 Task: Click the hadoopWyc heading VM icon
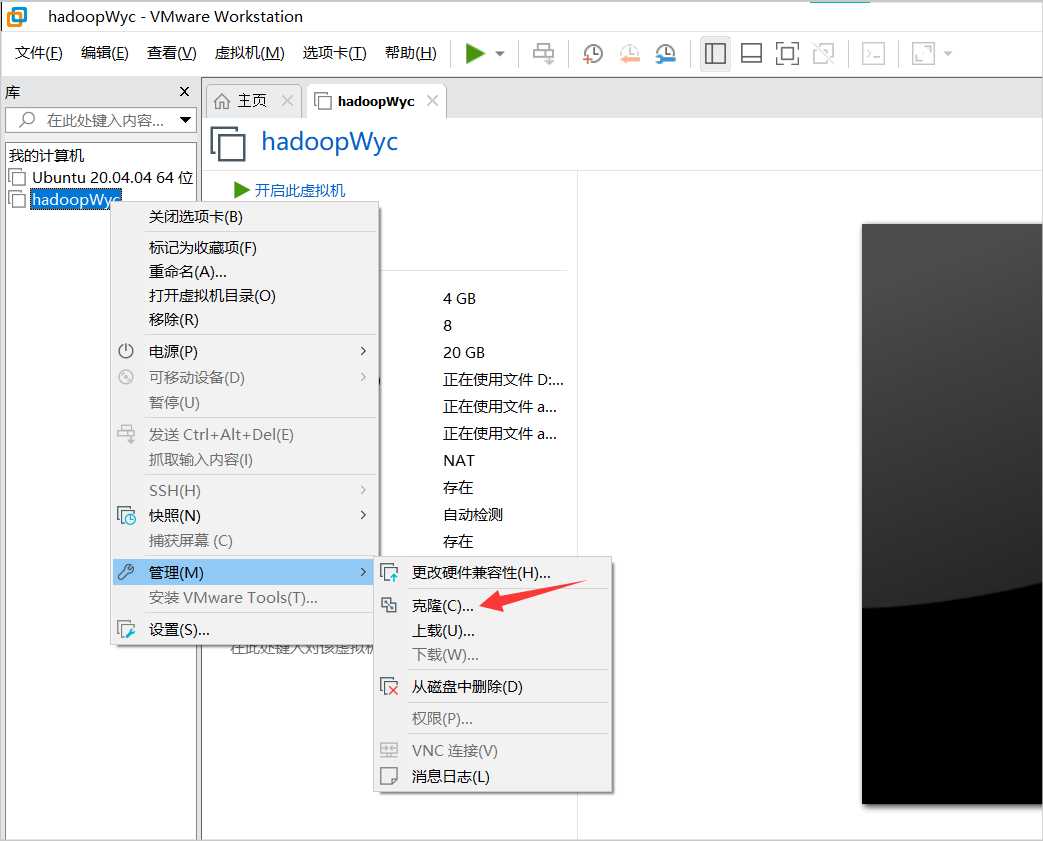(228, 143)
